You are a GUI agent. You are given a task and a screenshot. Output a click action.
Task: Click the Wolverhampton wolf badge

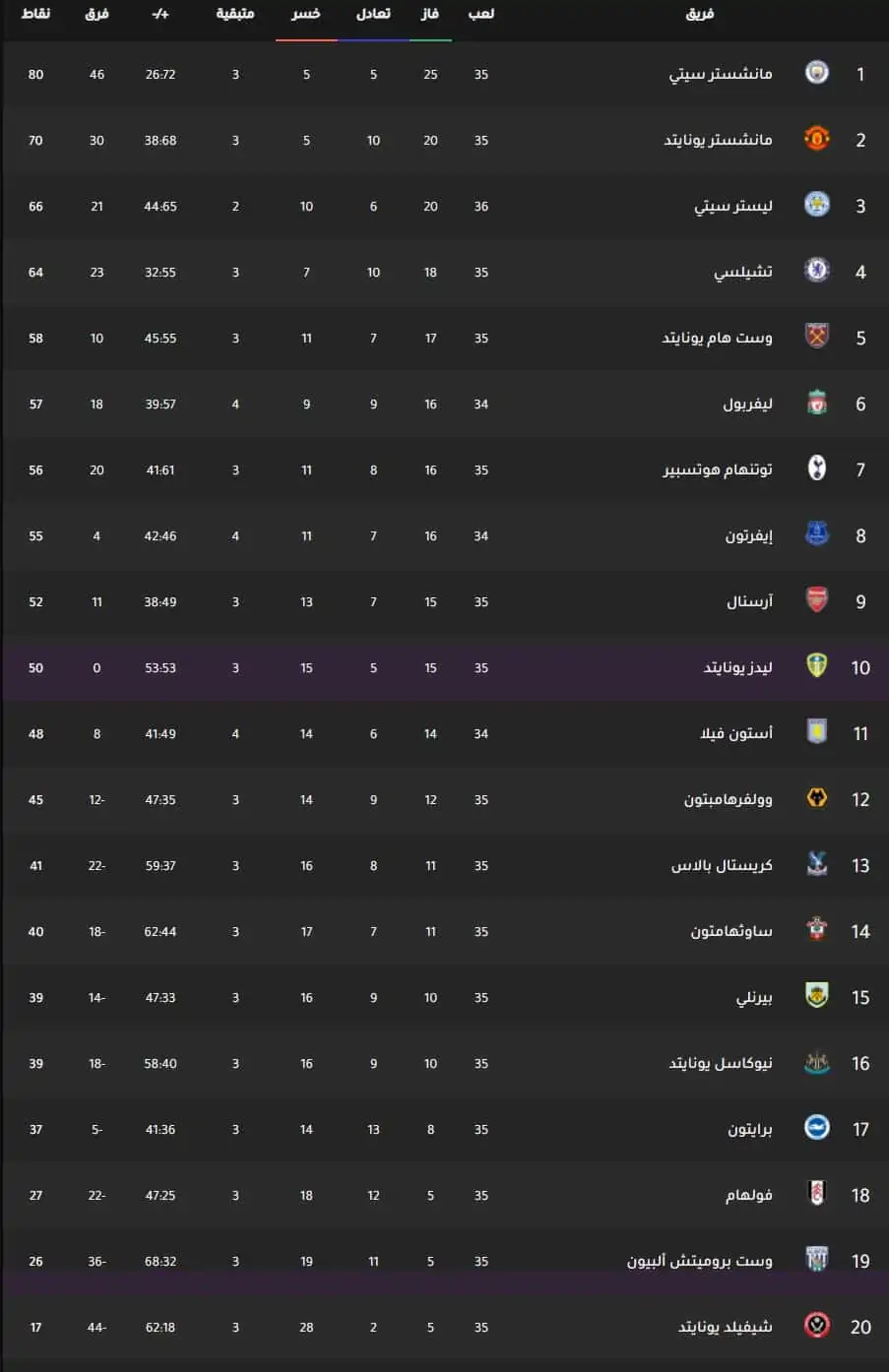click(x=816, y=798)
